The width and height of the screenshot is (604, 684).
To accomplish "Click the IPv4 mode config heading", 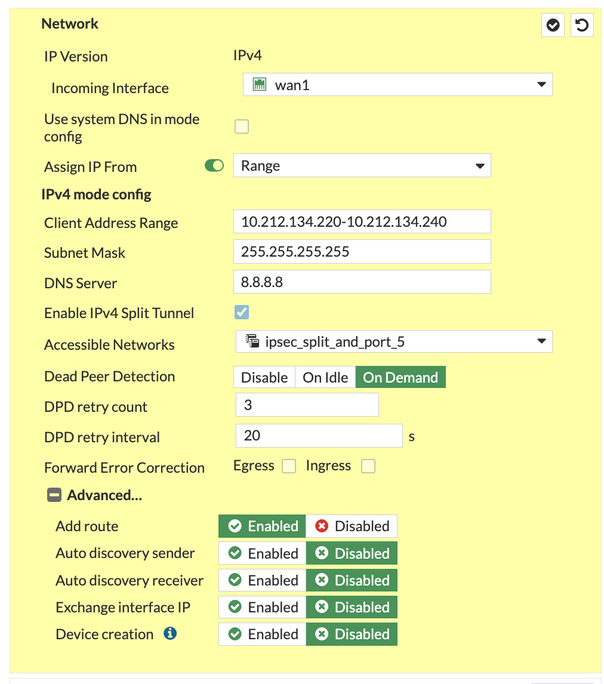I will click(96, 194).
